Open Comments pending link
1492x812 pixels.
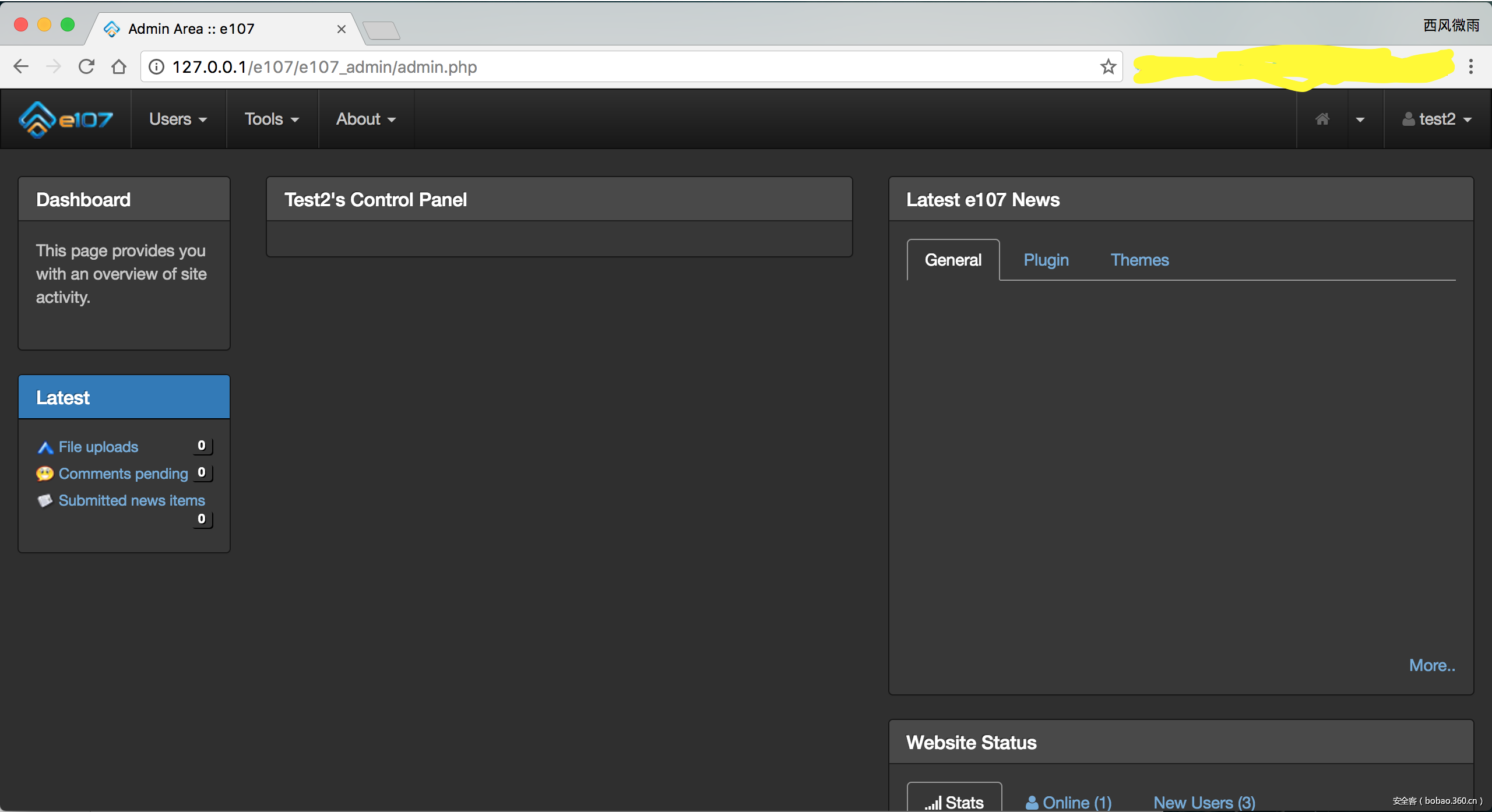coord(123,474)
